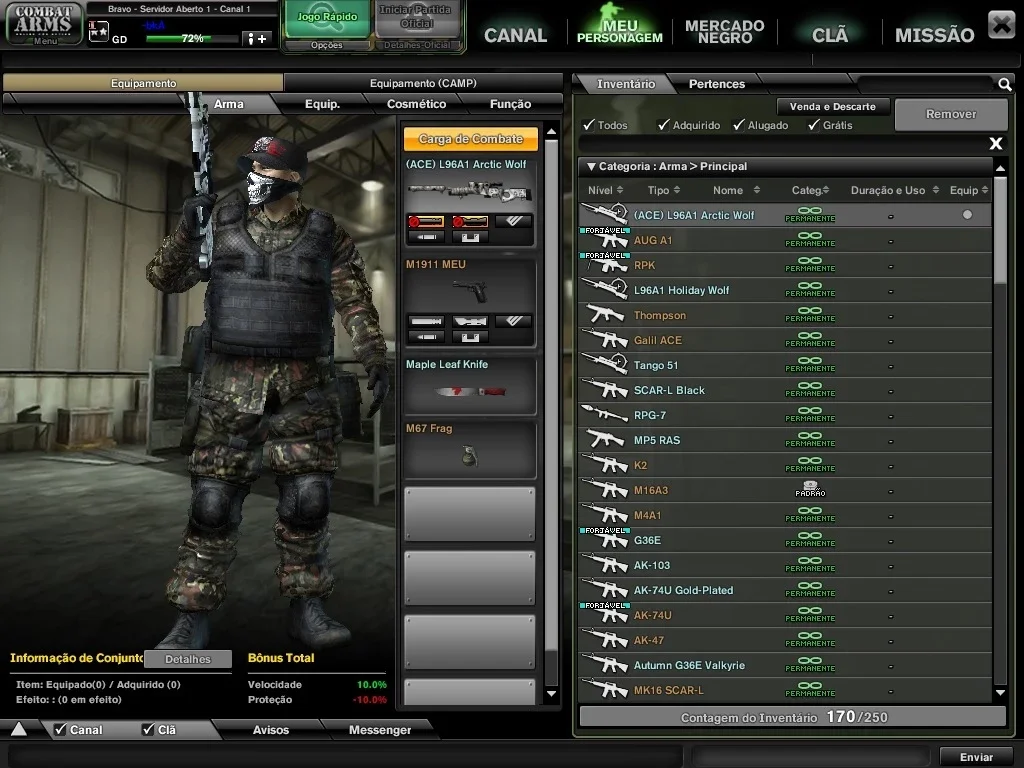Select the Maple Leaf Knife slot
Screen dimensions: 1024x768
470,385
